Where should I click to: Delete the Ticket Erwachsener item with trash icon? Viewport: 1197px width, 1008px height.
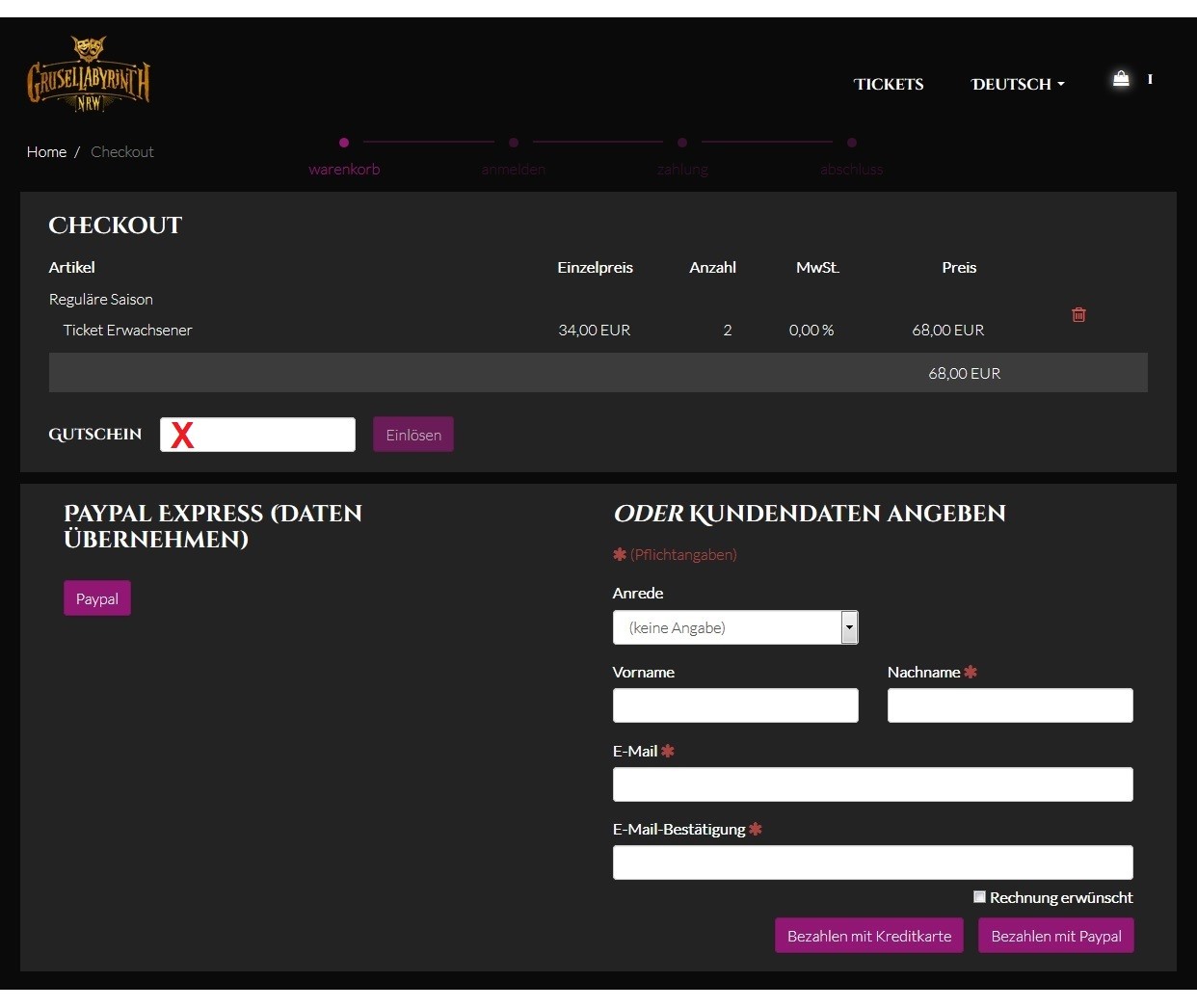pyautogui.click(x=1078, y=314)
